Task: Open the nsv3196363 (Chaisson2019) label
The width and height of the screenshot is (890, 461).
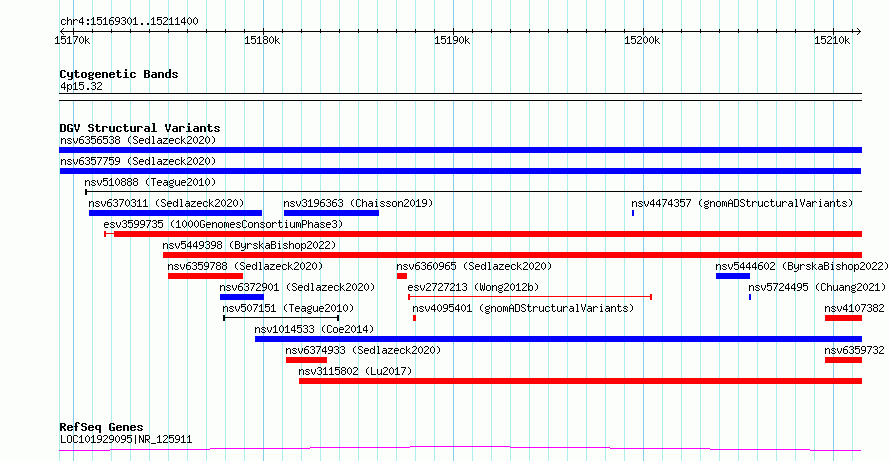Action: [x=358, y=203]
